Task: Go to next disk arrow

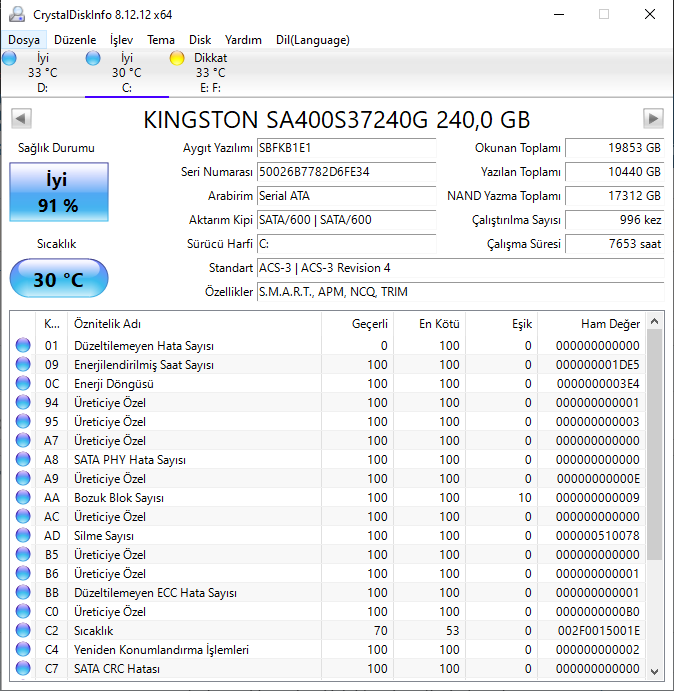Action: 653,119
